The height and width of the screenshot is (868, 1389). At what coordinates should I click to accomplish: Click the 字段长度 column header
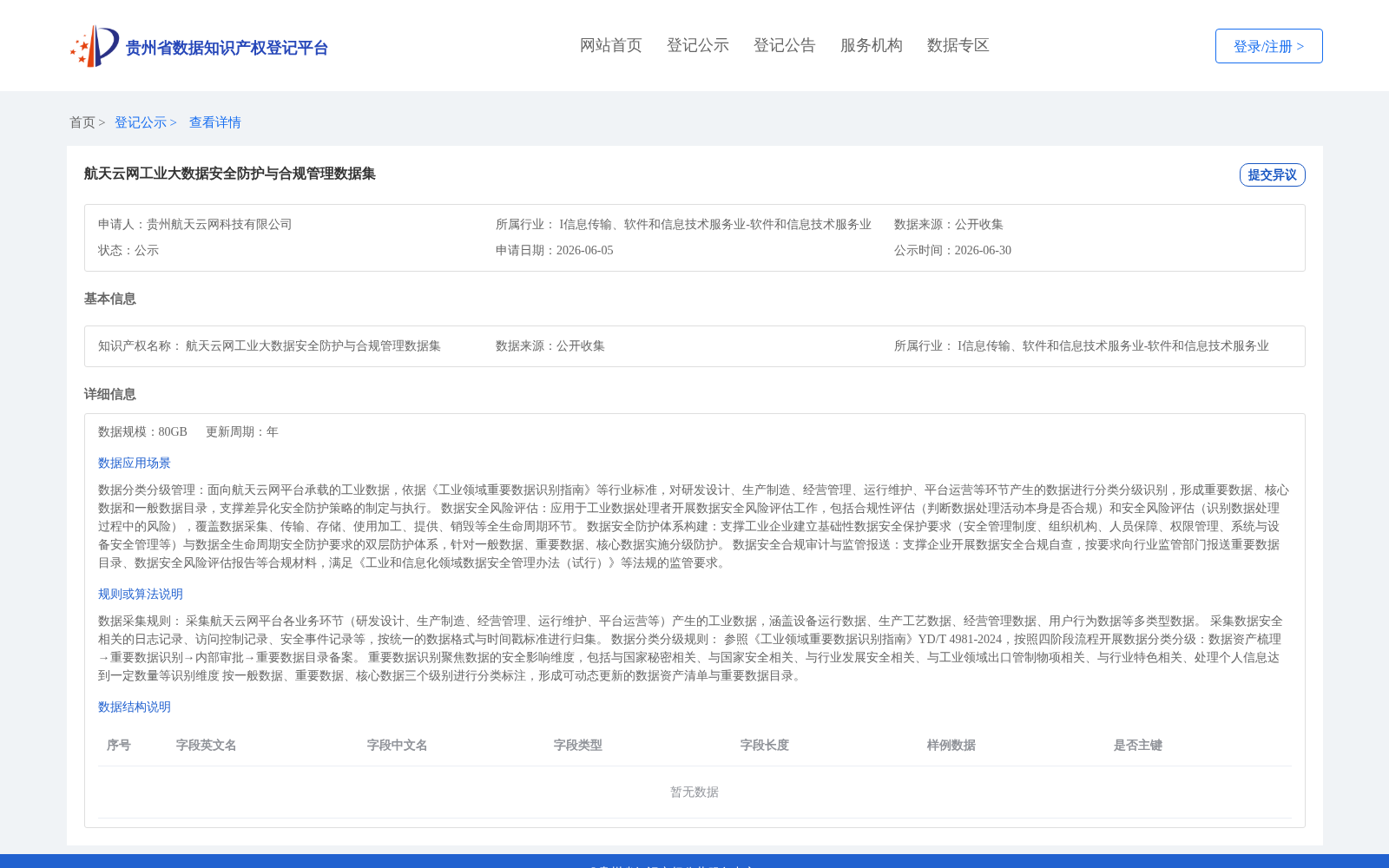(x=765, y=745)
